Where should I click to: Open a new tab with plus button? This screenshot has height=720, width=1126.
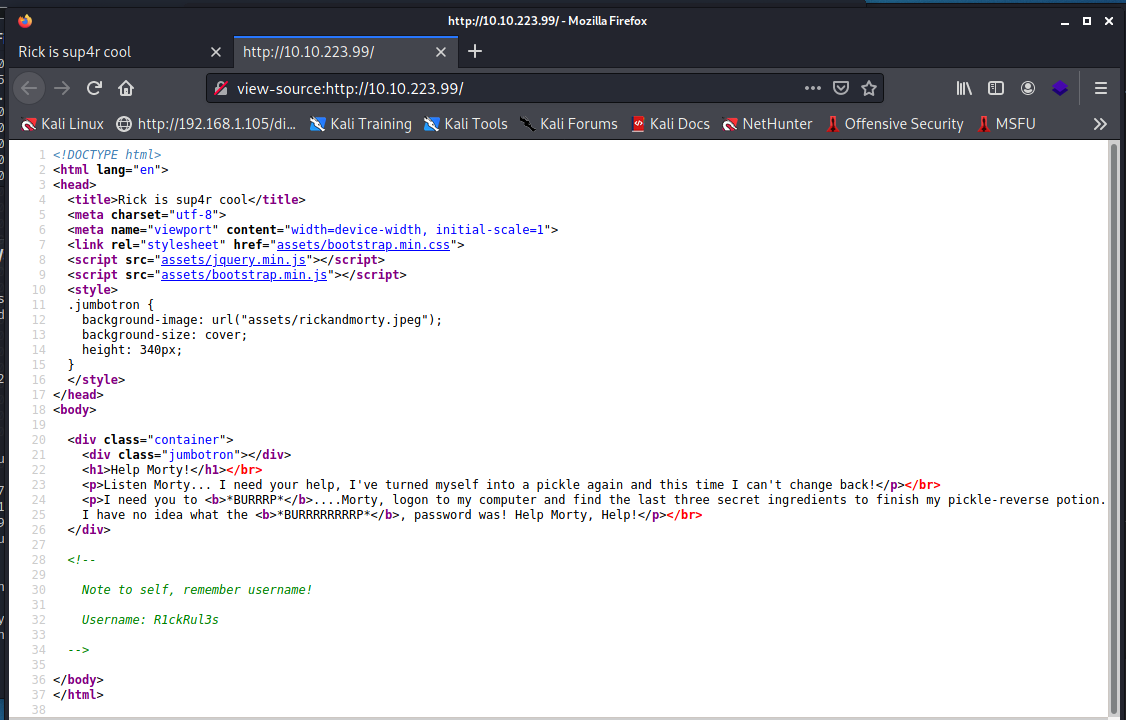coord(475,51)
